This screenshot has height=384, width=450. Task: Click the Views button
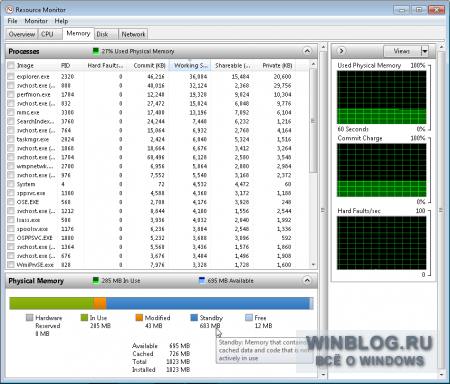tap(402, 51)
